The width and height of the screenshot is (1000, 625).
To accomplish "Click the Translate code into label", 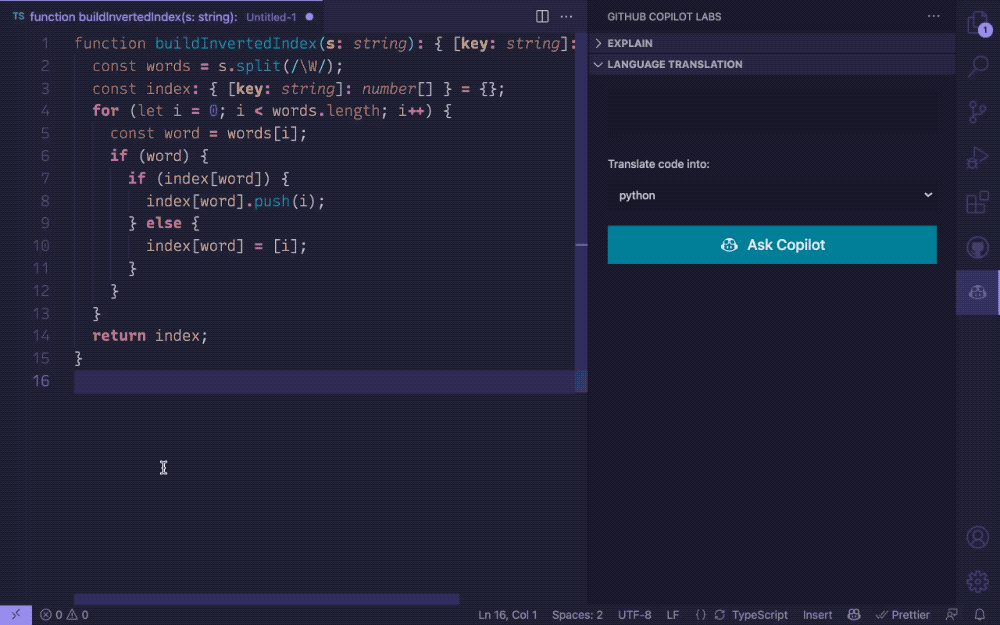I will [658, 164].
